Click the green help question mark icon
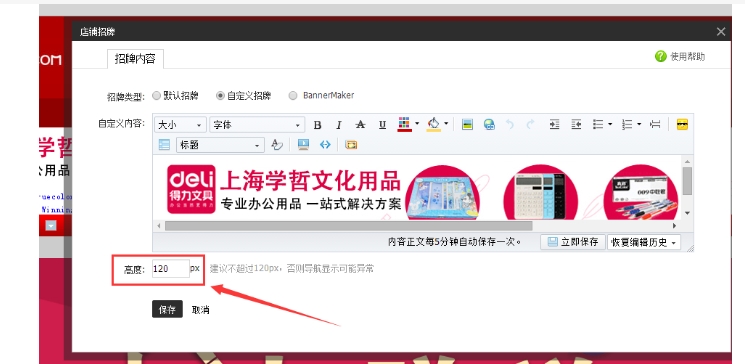Viewport: 745px width, 364px height. point(660,56)
